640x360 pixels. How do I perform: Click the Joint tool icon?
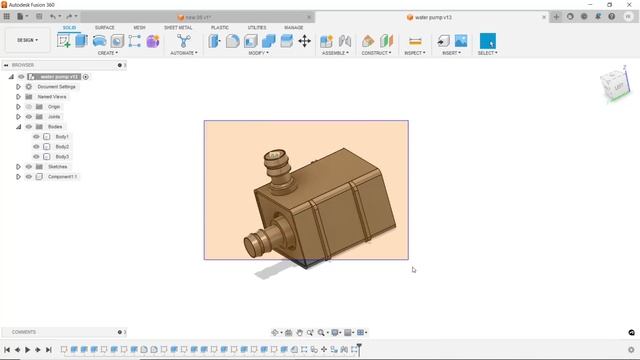point(344,41)
